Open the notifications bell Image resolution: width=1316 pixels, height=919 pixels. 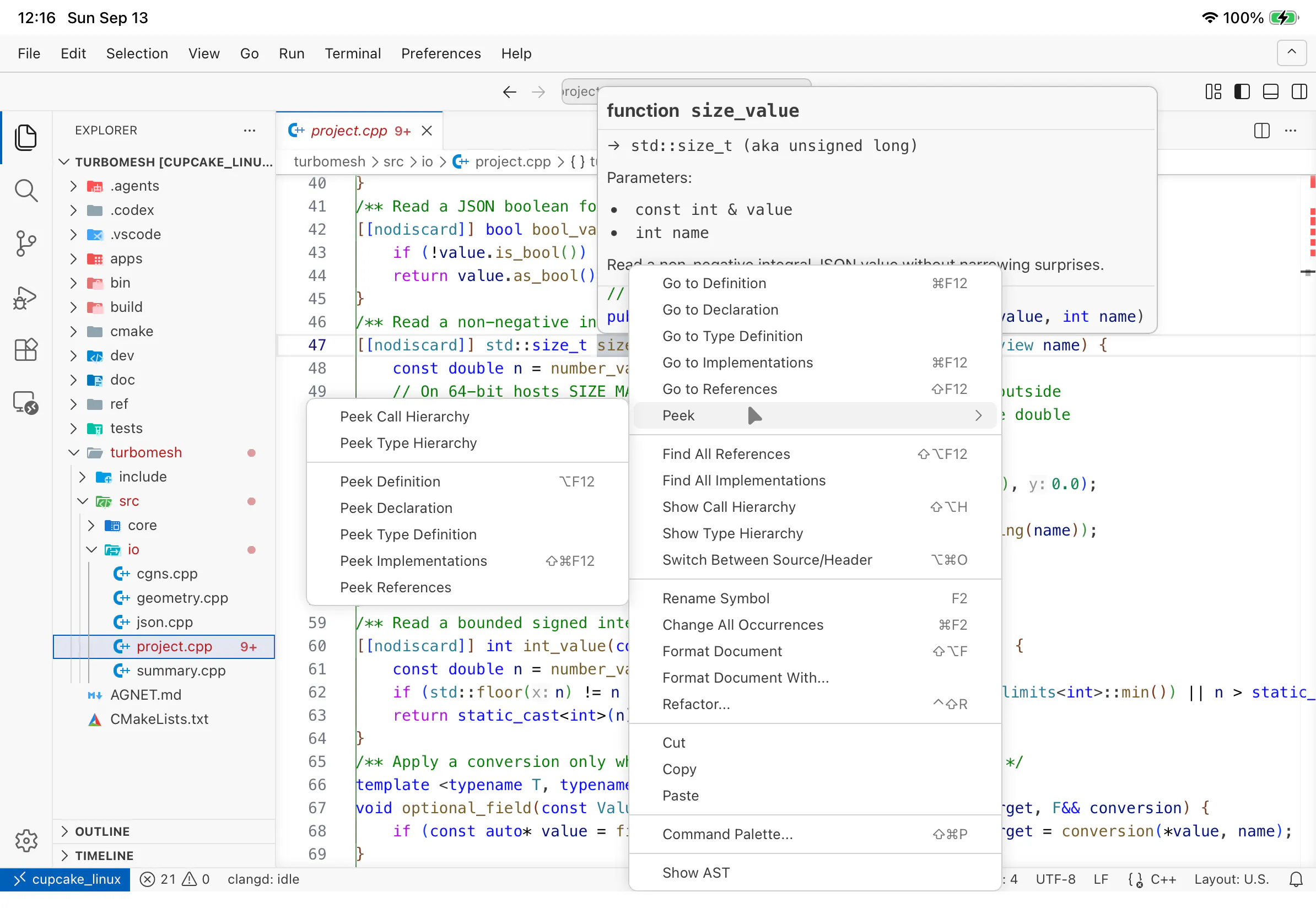(x=1296, y=879)
